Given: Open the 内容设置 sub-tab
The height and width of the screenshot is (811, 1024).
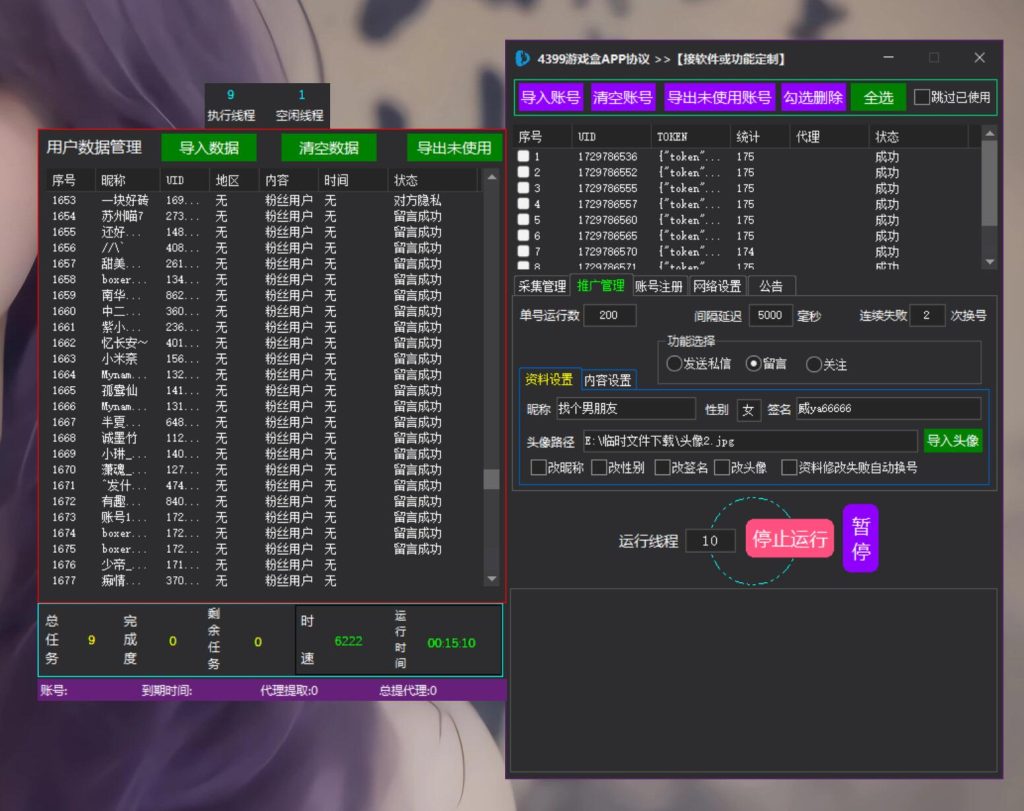Looking at the screenshot, I should click(607, 380).
